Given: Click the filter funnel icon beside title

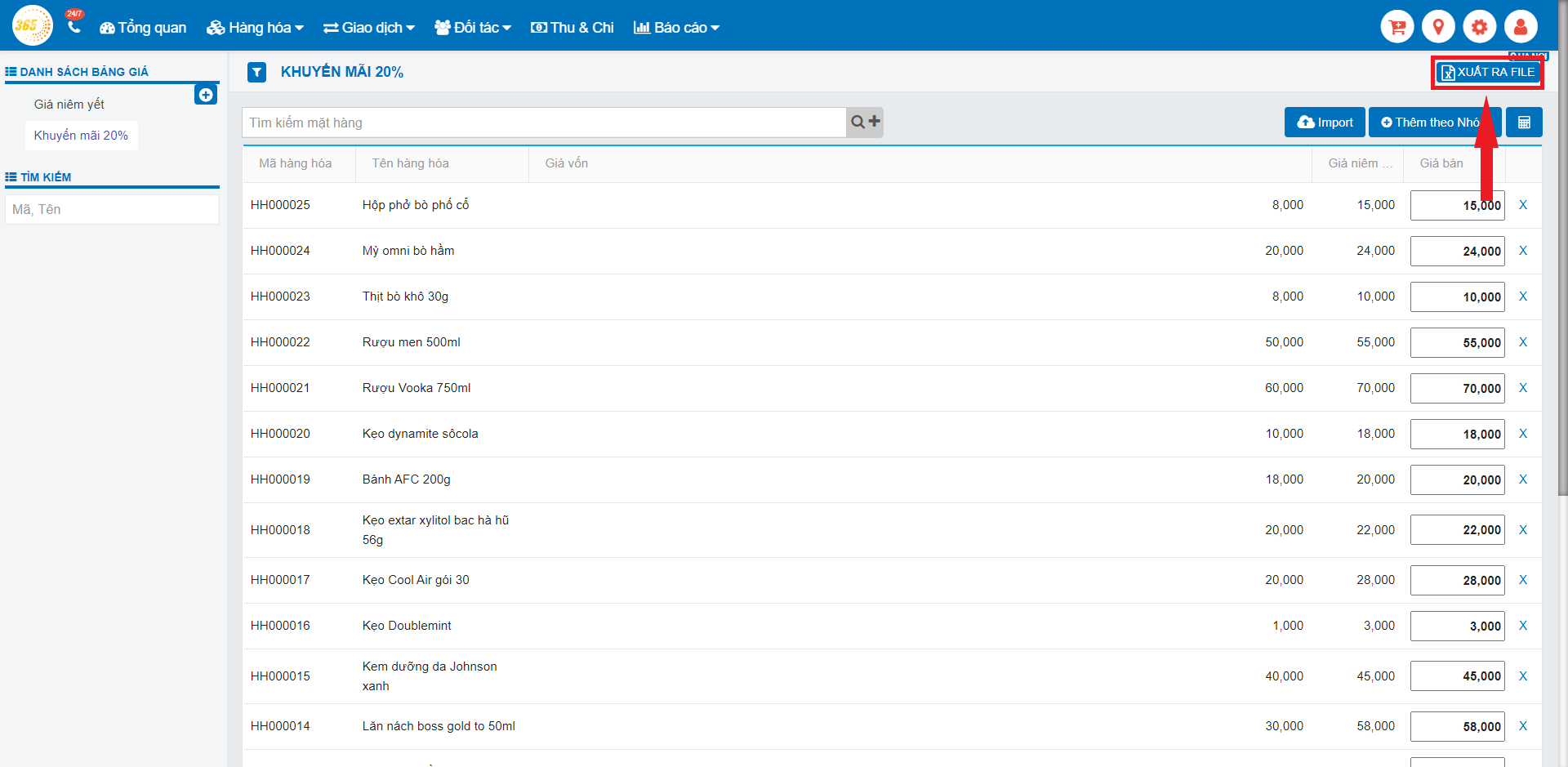Looking at the screenshot, I should [257, 73].
